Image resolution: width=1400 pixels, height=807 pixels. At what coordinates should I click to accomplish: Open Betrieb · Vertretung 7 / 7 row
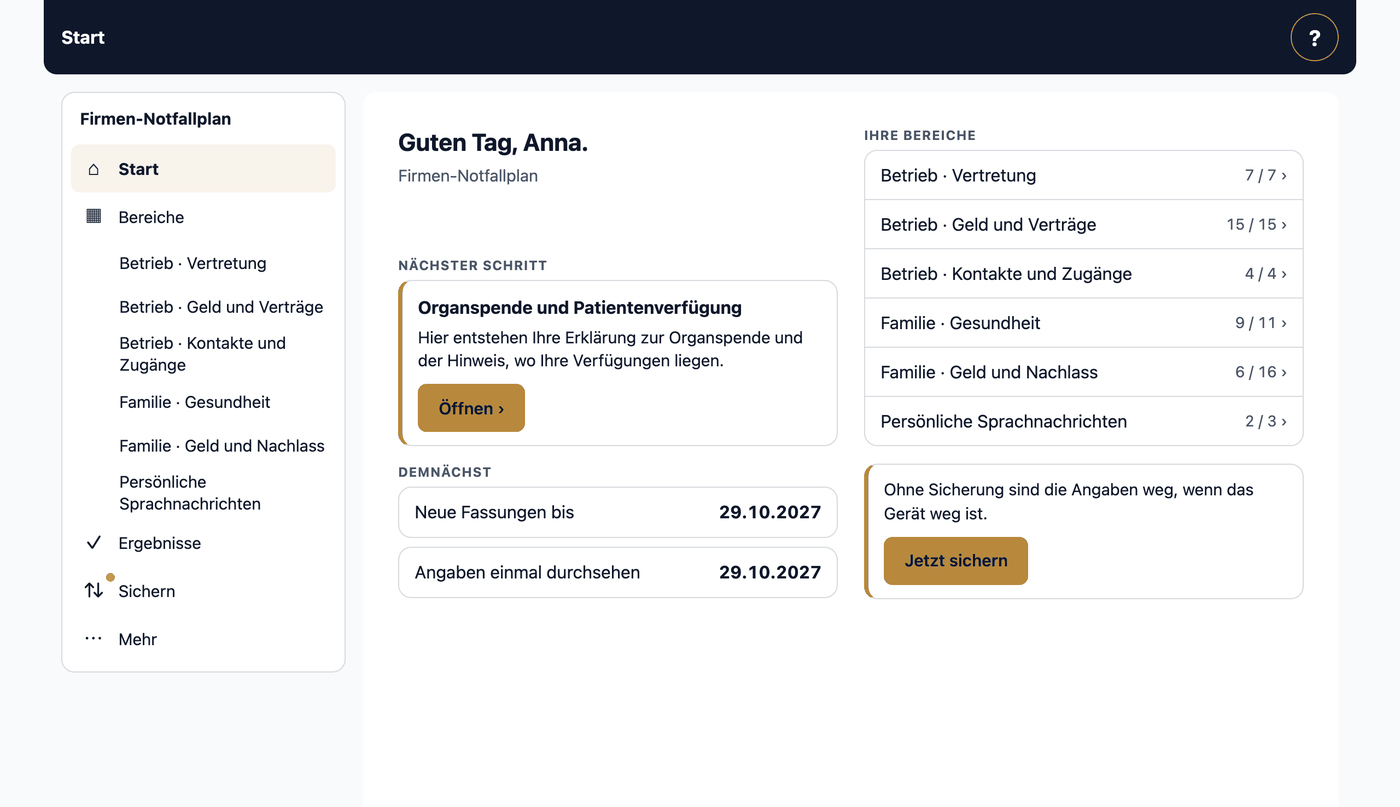coord(1084,175)
